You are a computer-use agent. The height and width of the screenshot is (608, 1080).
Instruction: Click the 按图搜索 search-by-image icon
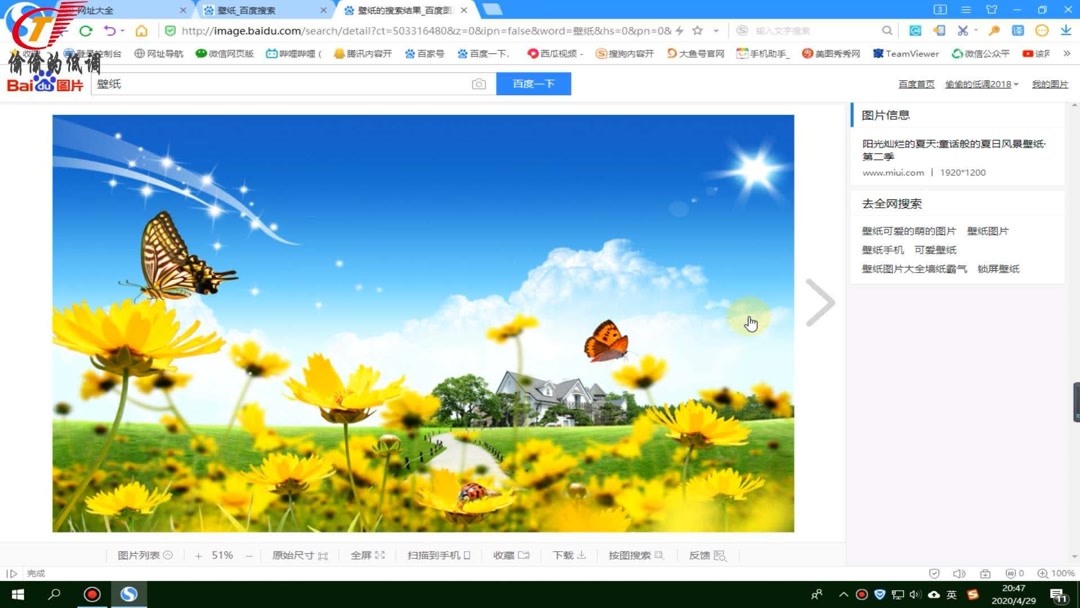(634, 554)
